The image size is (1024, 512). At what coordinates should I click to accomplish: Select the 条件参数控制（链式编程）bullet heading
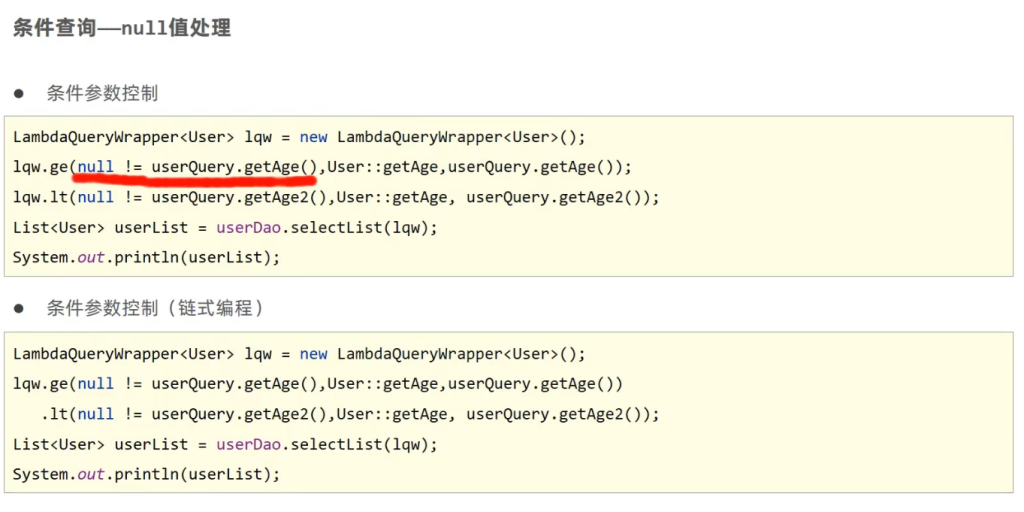click(155, 309)
